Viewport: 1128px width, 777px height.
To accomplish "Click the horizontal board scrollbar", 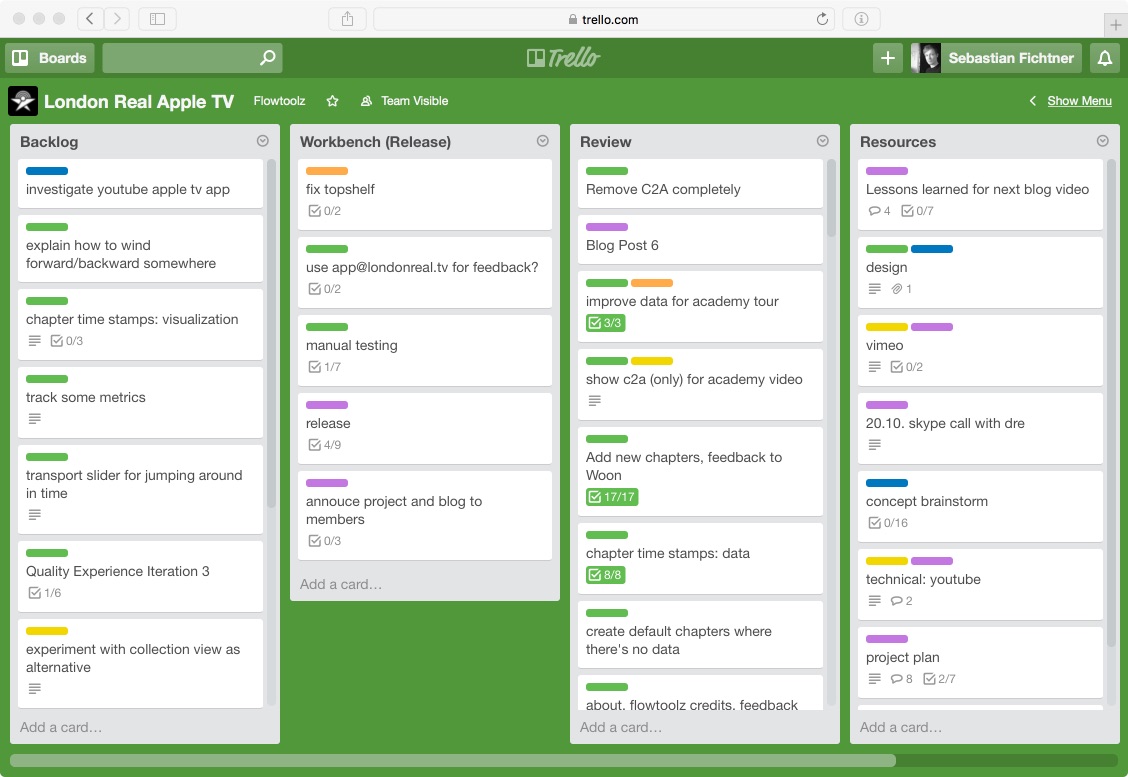I will tap(452, 760).
